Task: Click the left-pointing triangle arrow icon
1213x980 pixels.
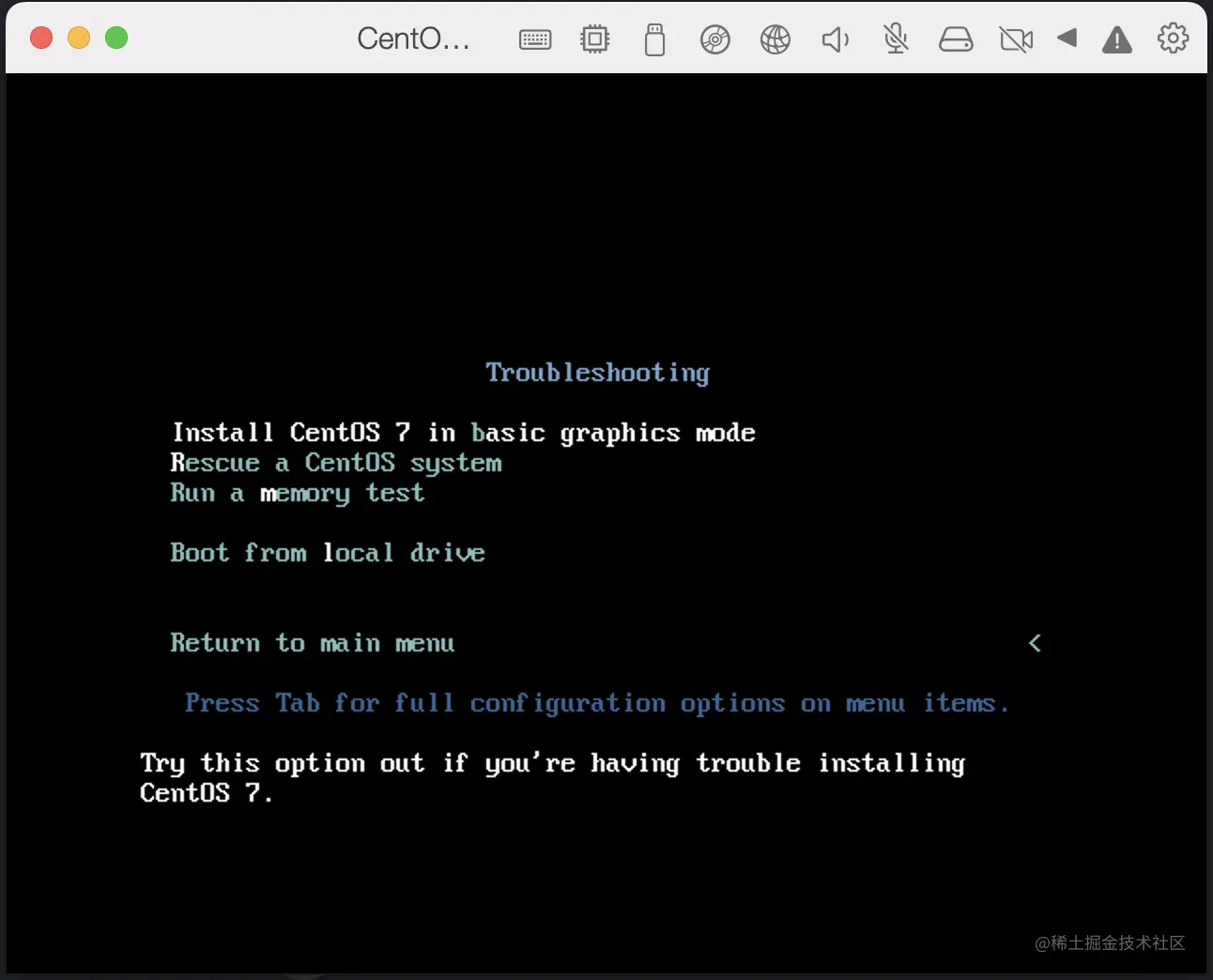Action: tap(1067, 38)
